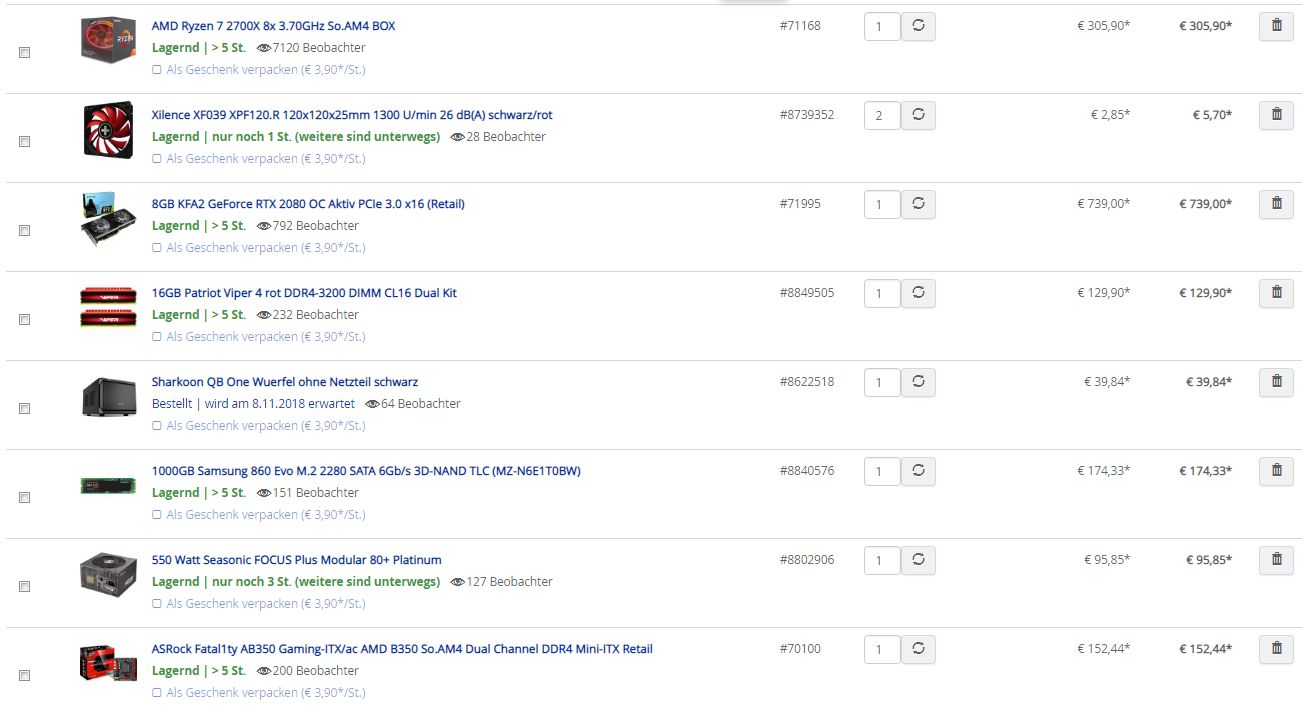Click trash icon for KFA2 GeForce RTX 2080
Image resolution: width=1302 pixels, height=715 pixels.
1275,204
